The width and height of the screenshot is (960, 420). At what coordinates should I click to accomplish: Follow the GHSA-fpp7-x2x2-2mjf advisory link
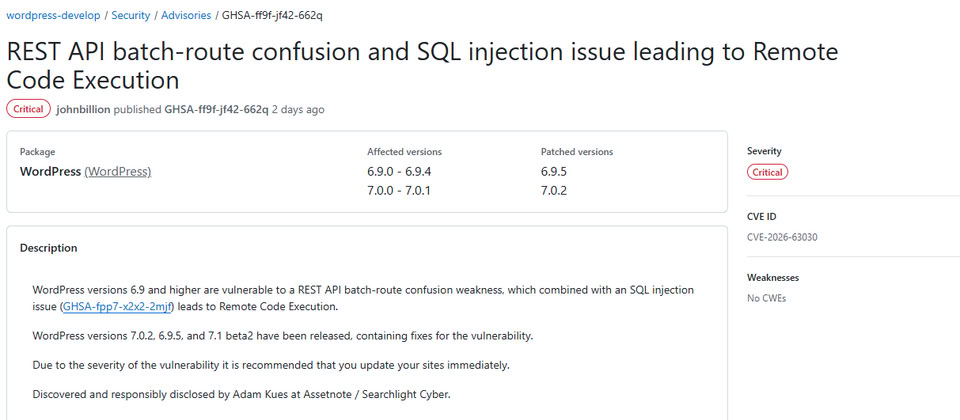click(119, 307)
